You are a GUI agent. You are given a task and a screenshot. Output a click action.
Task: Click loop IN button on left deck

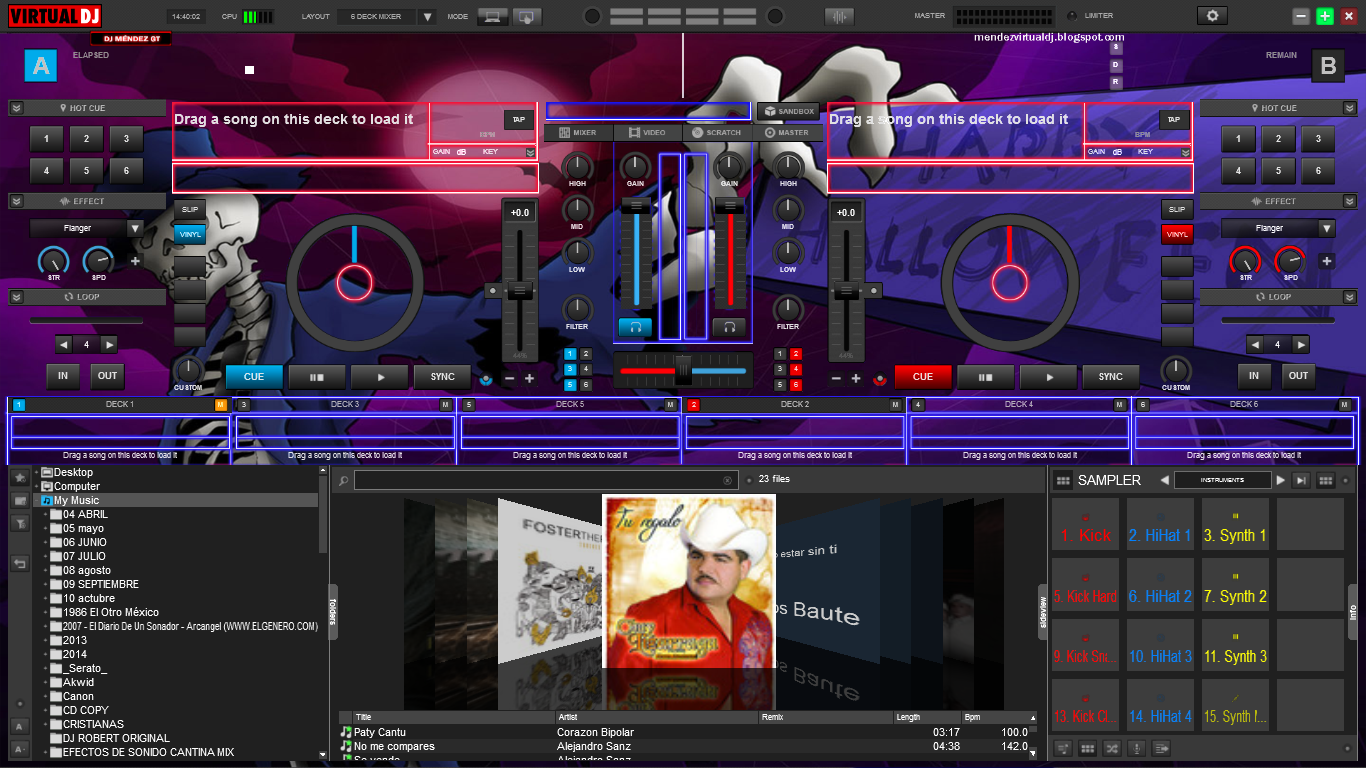tap(63, 376)
